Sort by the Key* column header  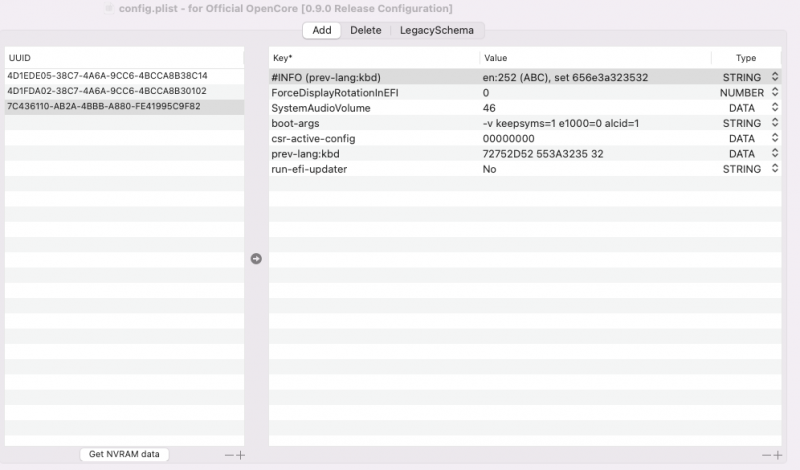coord(374,58)
